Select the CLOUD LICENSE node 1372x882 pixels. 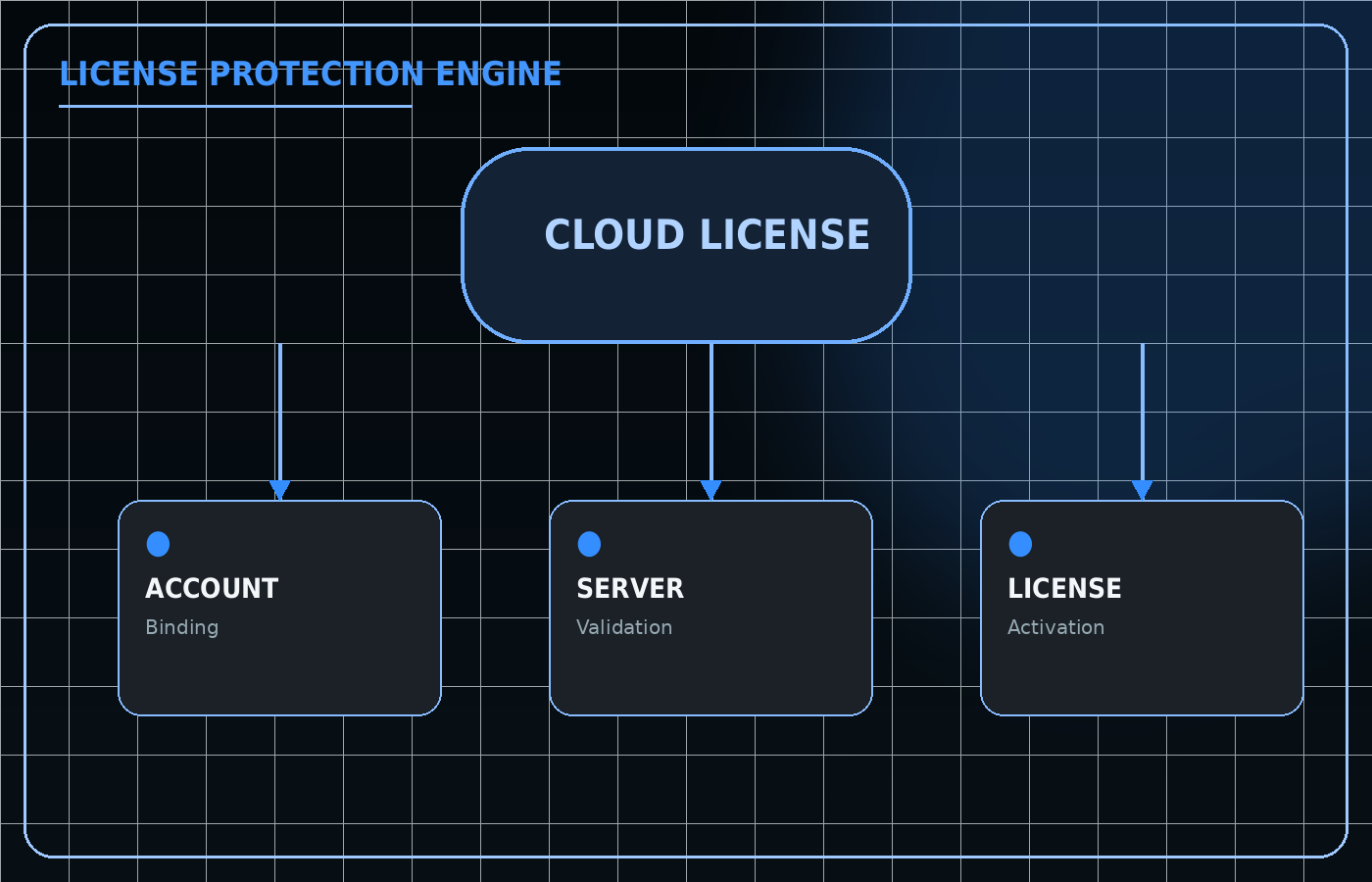686,245
